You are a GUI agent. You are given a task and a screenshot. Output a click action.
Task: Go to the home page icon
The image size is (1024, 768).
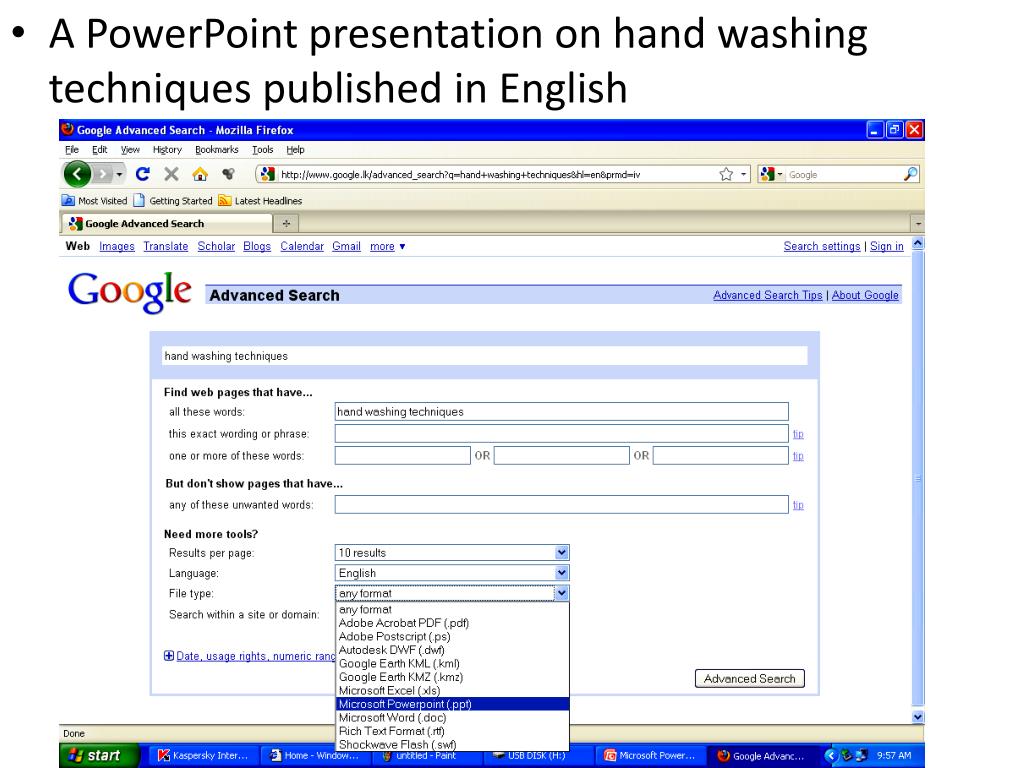200,174
